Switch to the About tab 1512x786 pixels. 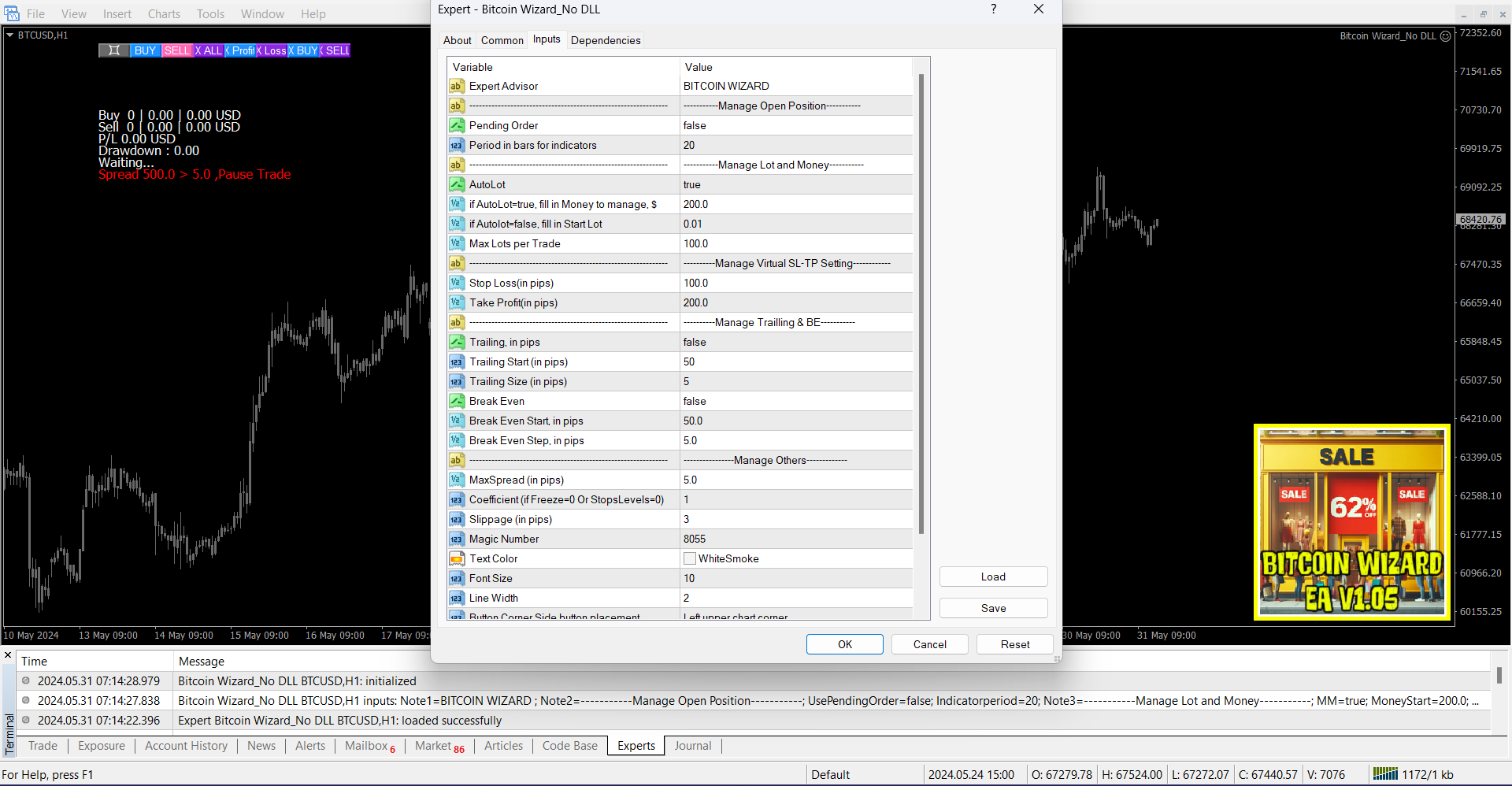(x=458, y=40)
